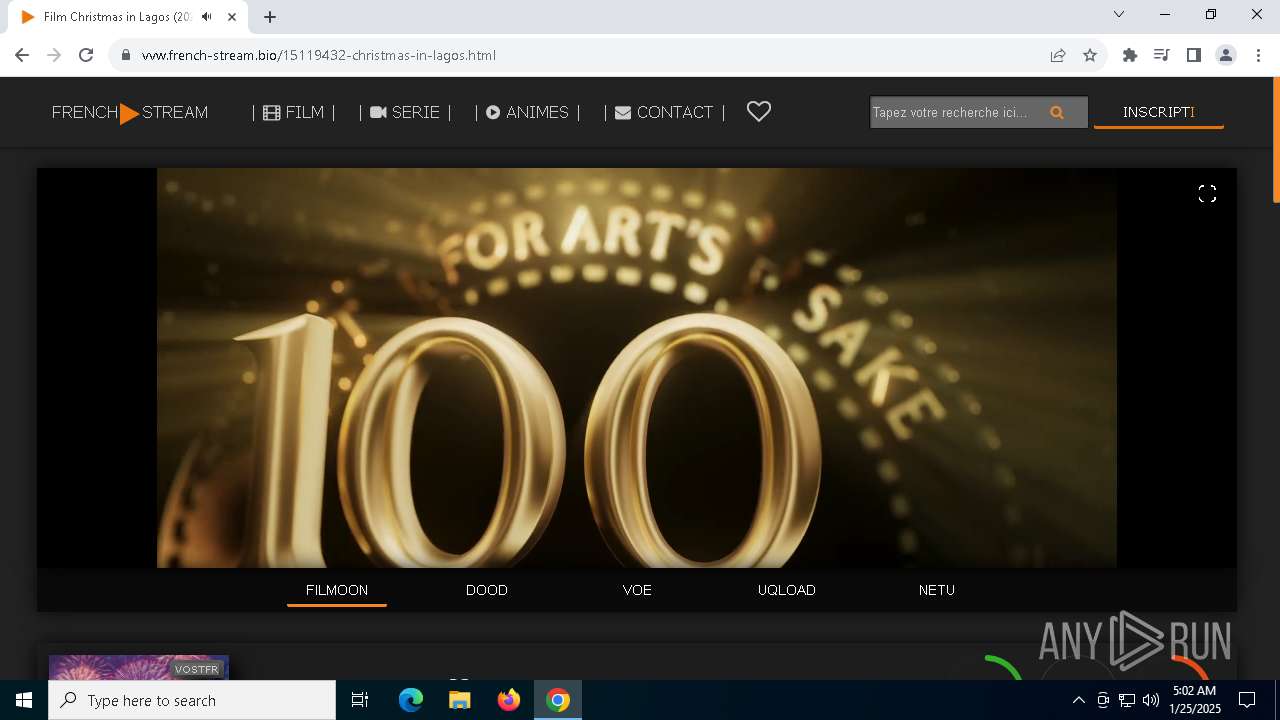Screen dimensions: 1280x720
Task: Open the FILM menu
Action: pyautogui.click(x=293, y=113)
